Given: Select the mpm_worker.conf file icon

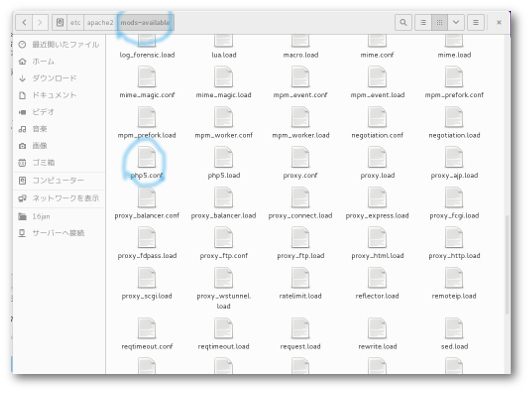Looking at the screenshot, I should point(223,117).
